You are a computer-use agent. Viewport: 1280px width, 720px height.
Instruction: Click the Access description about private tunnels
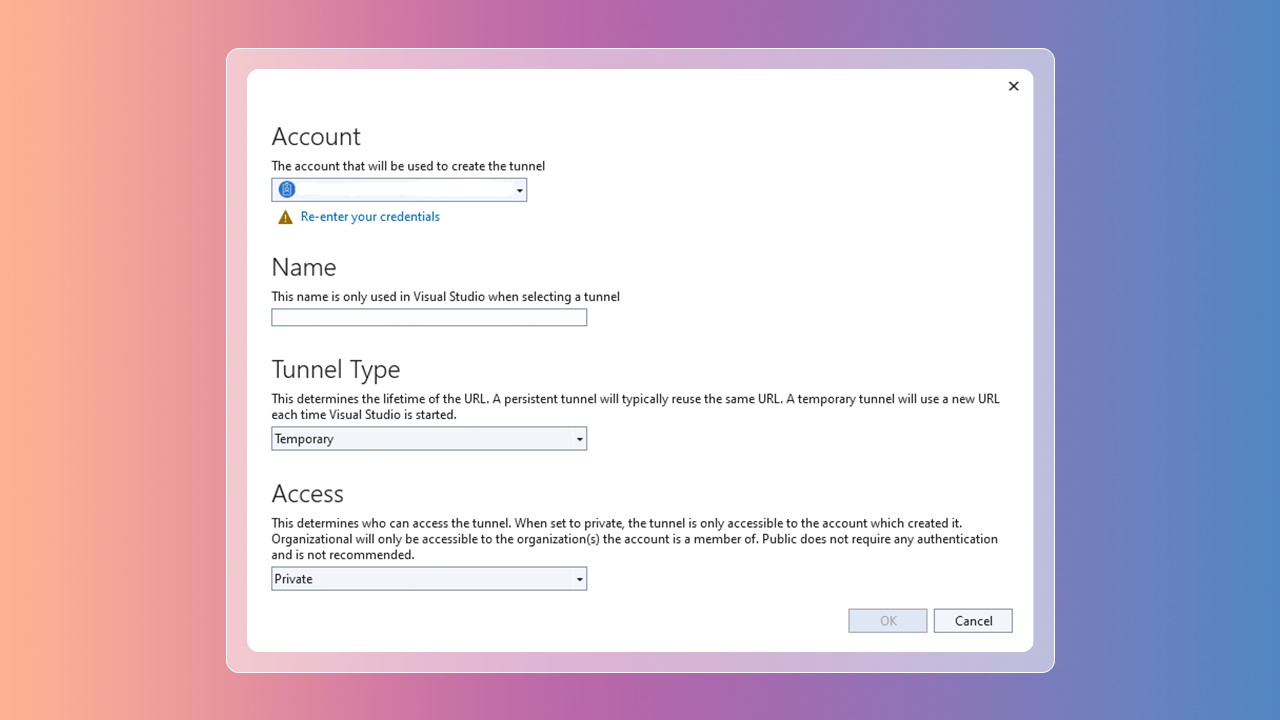coord(634,538)
